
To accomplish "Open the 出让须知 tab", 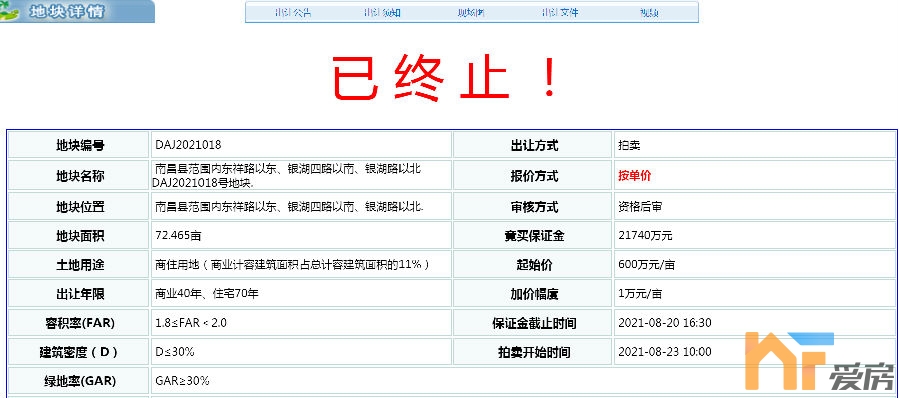I will point(382,13).
